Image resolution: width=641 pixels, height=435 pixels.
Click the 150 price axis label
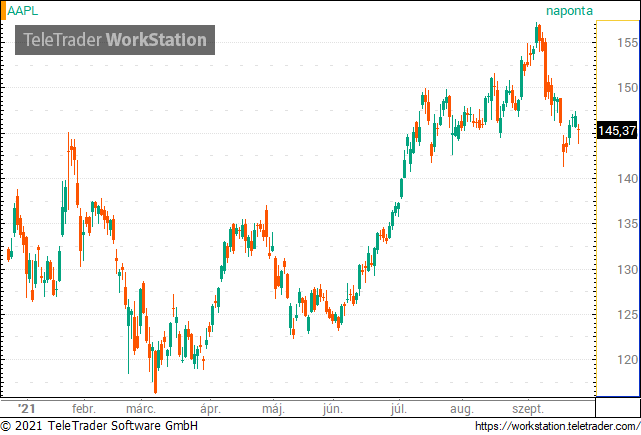pyautogui.click(x=628, y=87)
